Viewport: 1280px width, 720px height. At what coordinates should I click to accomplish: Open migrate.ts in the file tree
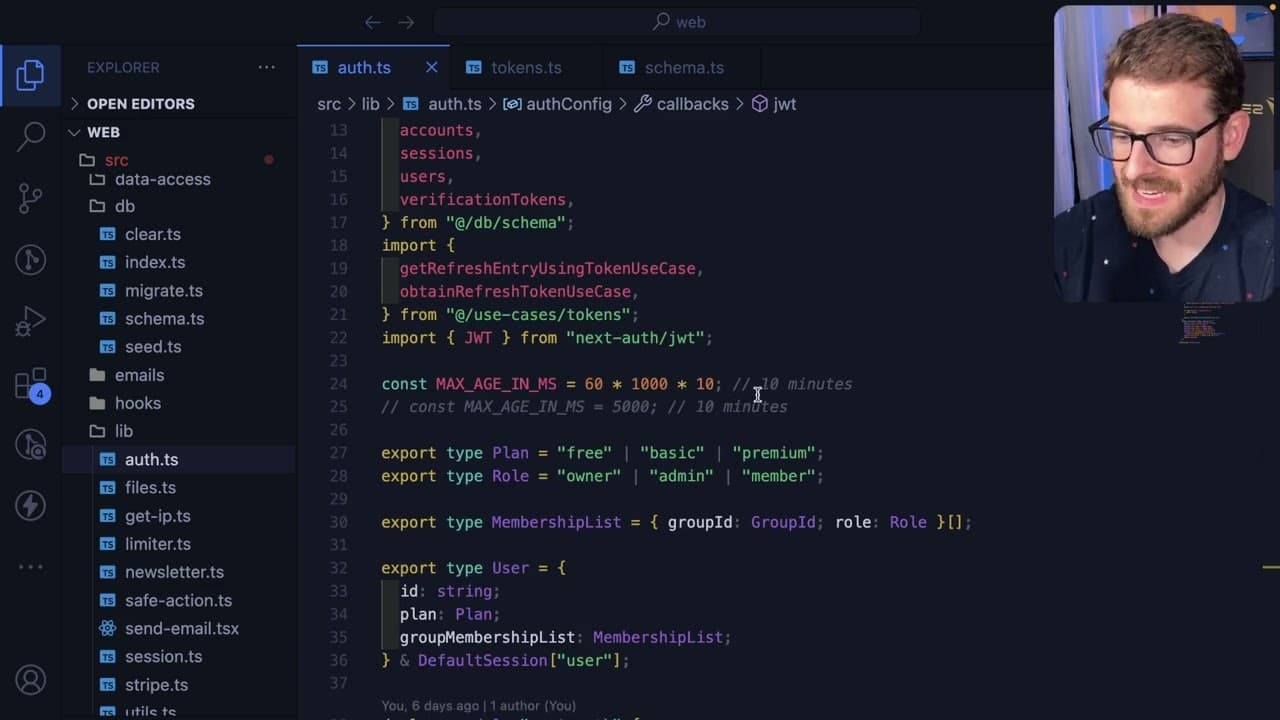tap(163, 291)
